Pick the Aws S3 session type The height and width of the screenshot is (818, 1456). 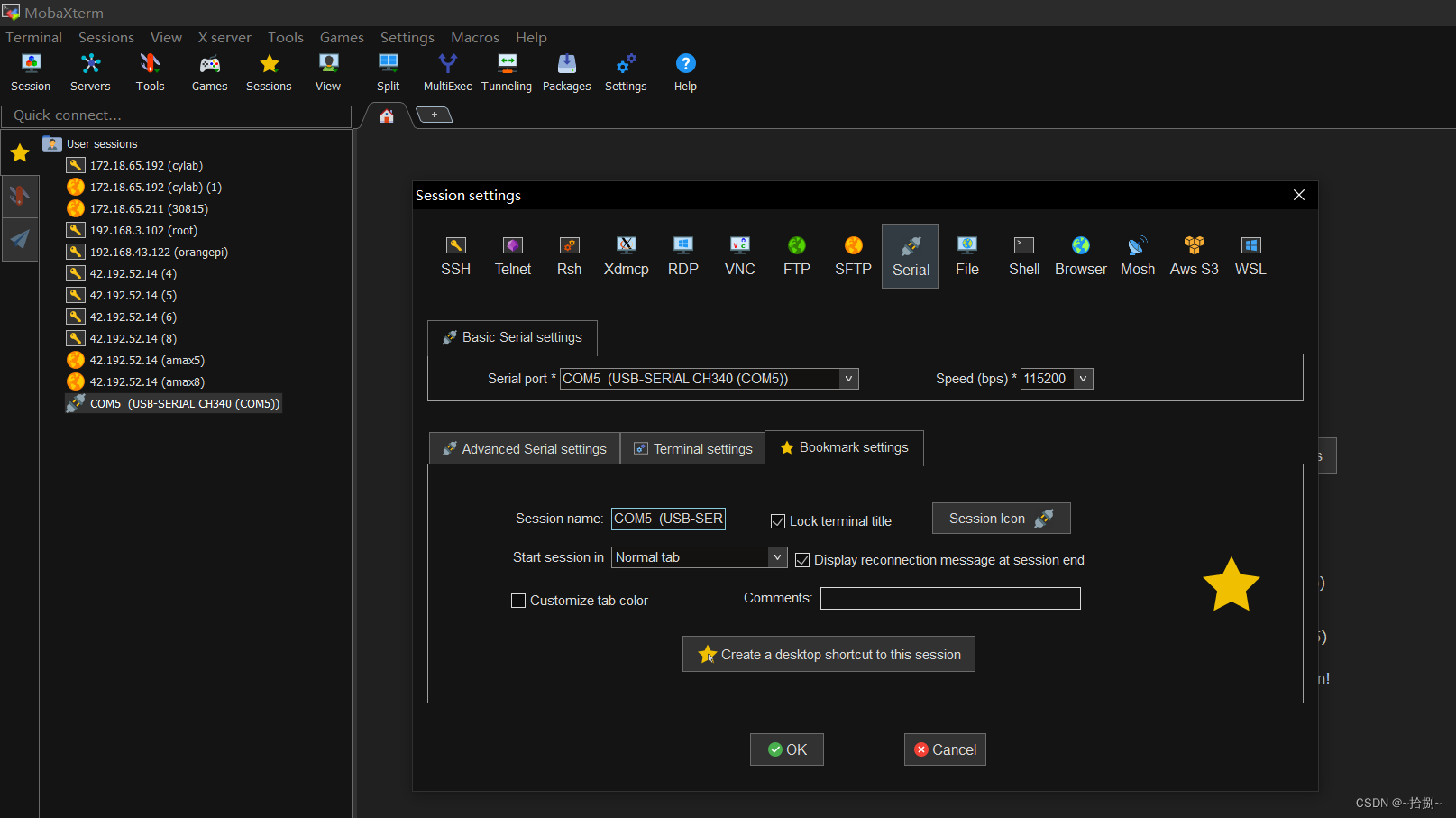pos(1195,256)
